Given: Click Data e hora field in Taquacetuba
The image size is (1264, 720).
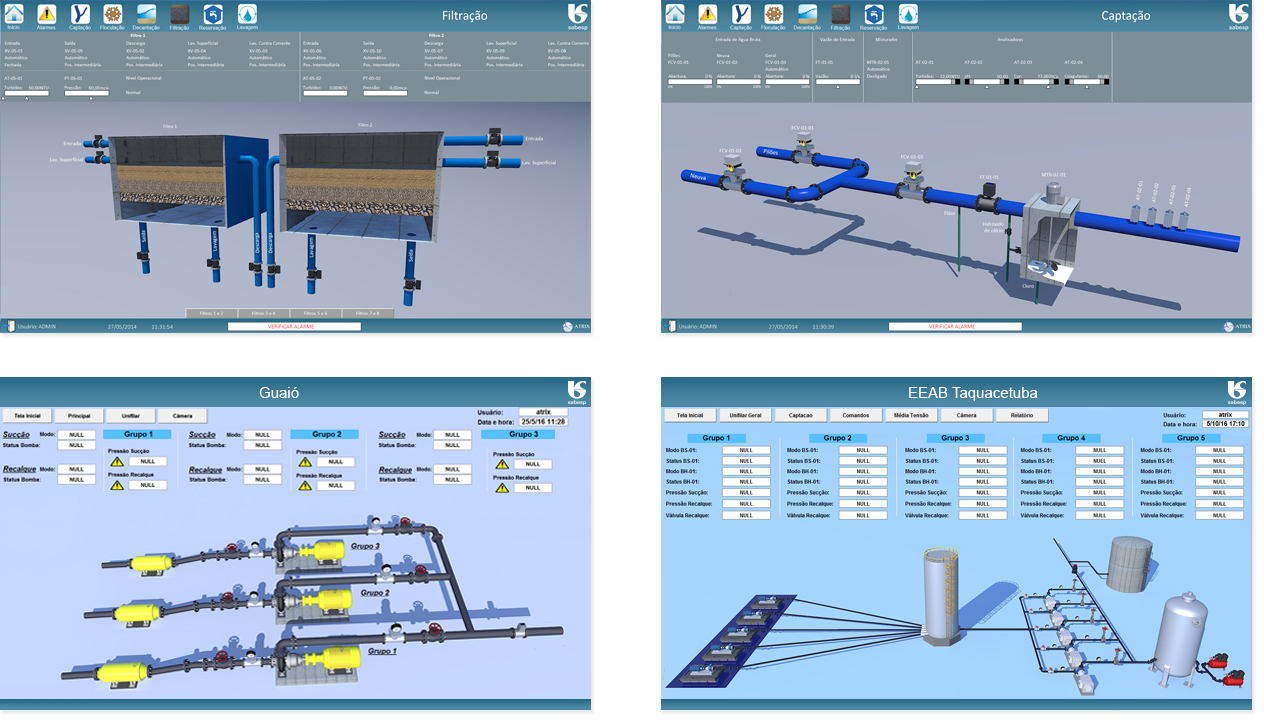Looking at the screenshot, I should pos(1225,423).
